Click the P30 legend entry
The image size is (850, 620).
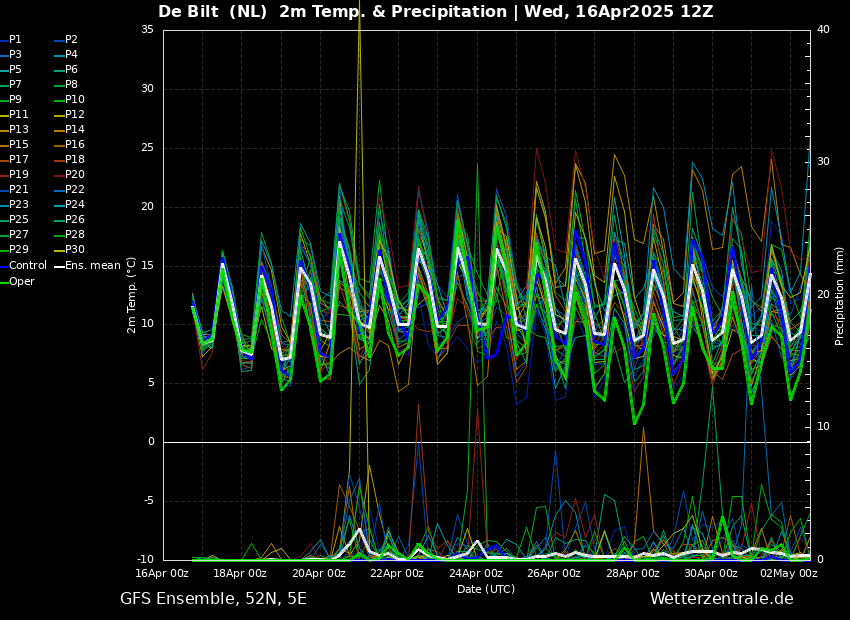(x=74, y=250)
